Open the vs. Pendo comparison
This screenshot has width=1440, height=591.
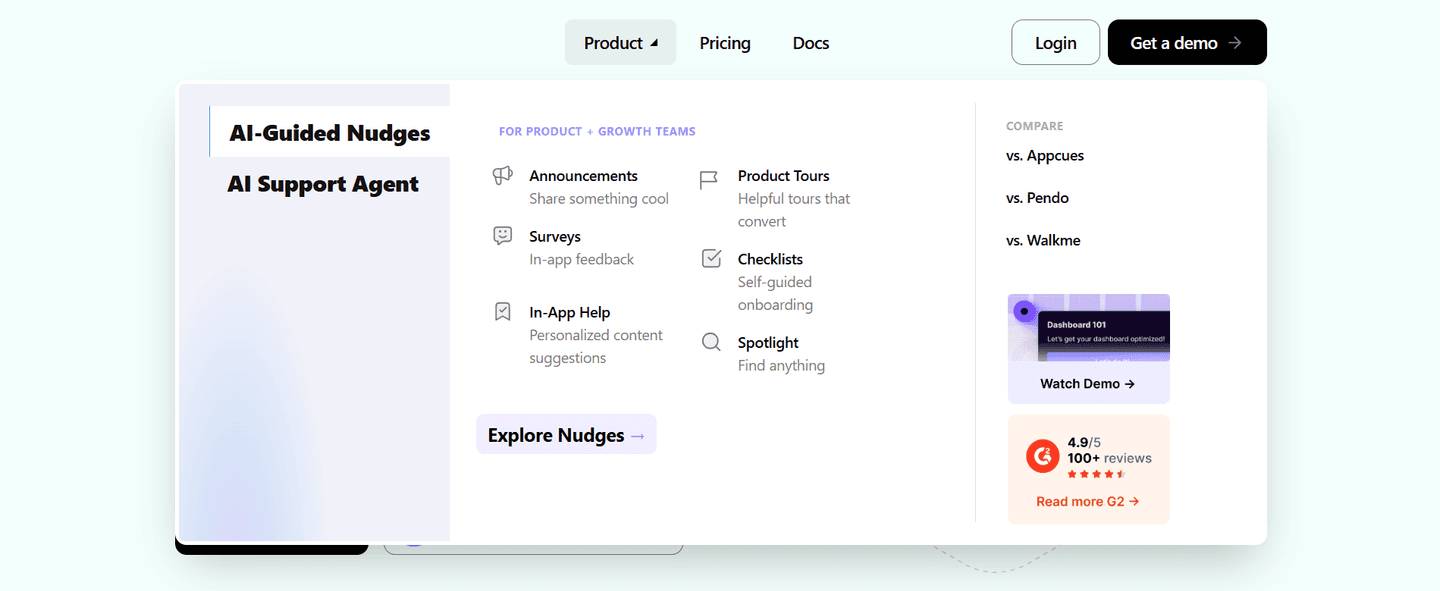1037,198
